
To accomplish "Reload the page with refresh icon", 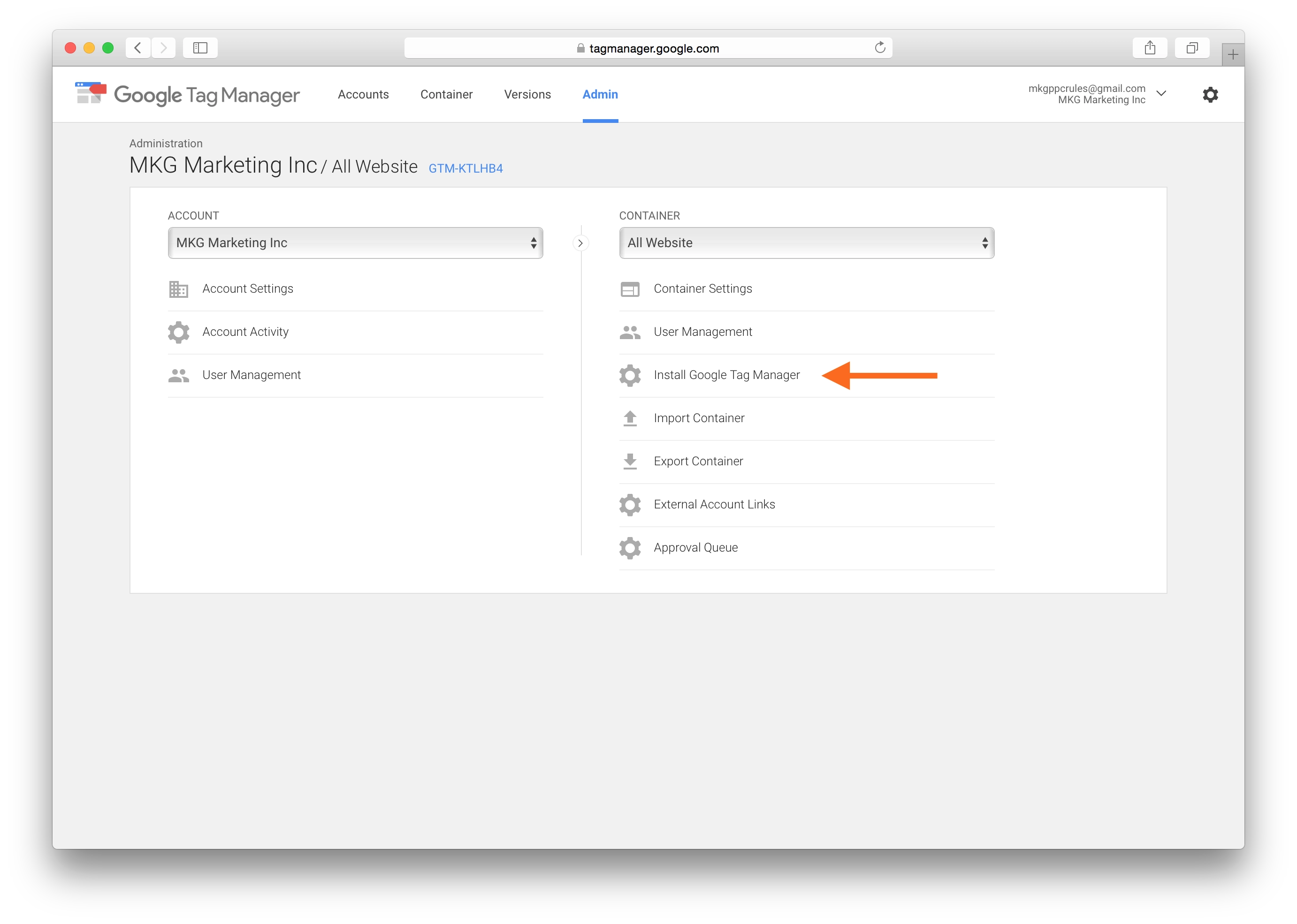I will (x=880, y=48).
